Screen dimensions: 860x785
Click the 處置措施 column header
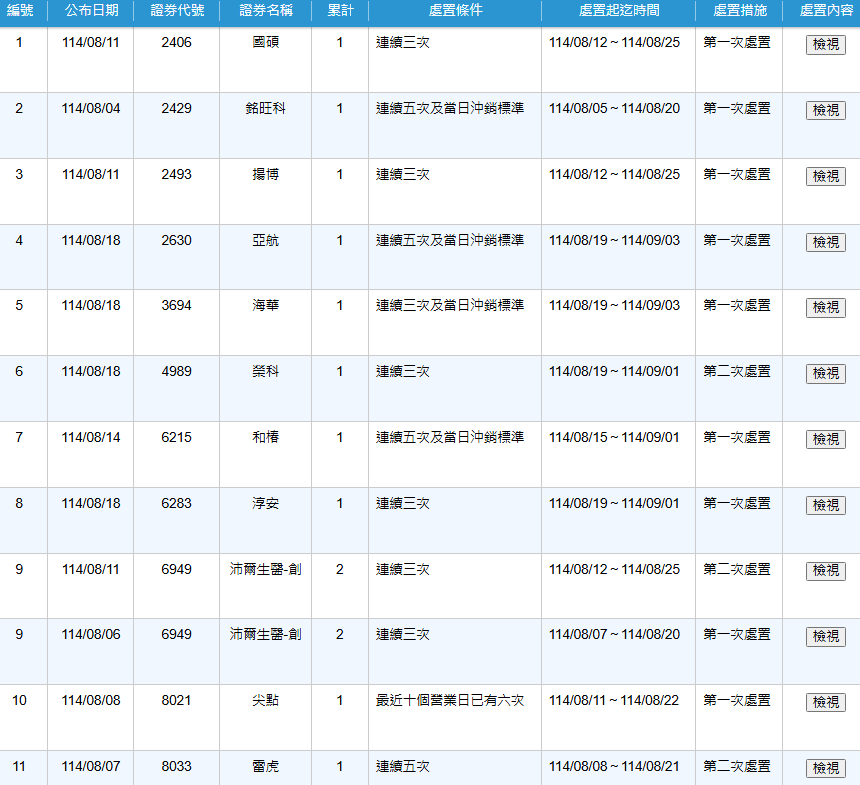pyautogui.click(x=739, y=10)
